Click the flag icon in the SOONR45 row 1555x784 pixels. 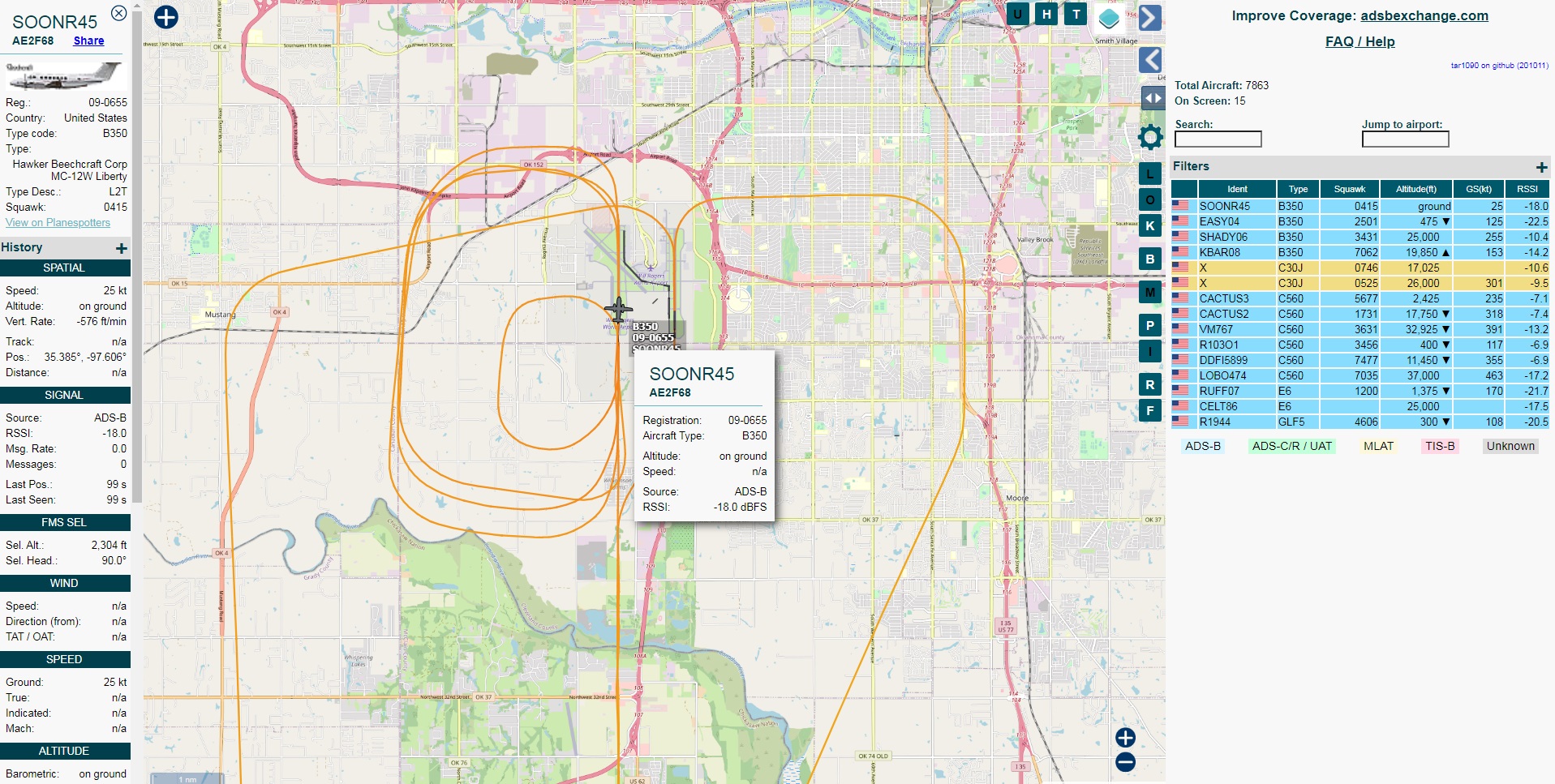pos(1180,206)
